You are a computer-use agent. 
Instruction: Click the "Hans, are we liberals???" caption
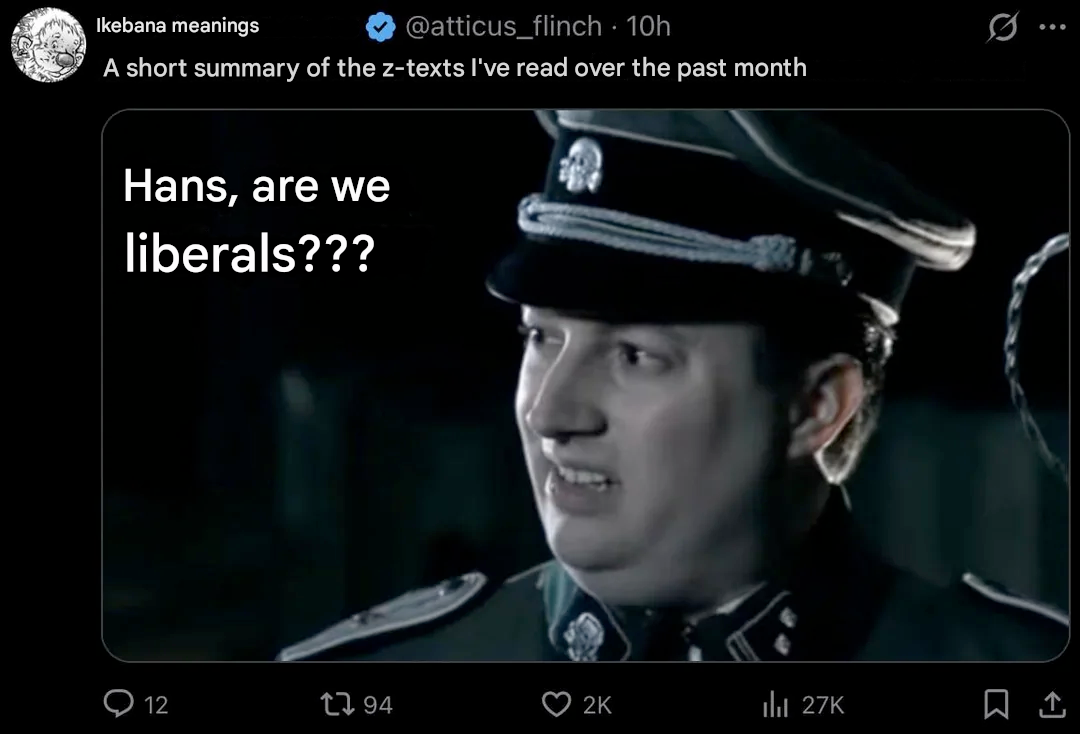click(x=256, y=220)
